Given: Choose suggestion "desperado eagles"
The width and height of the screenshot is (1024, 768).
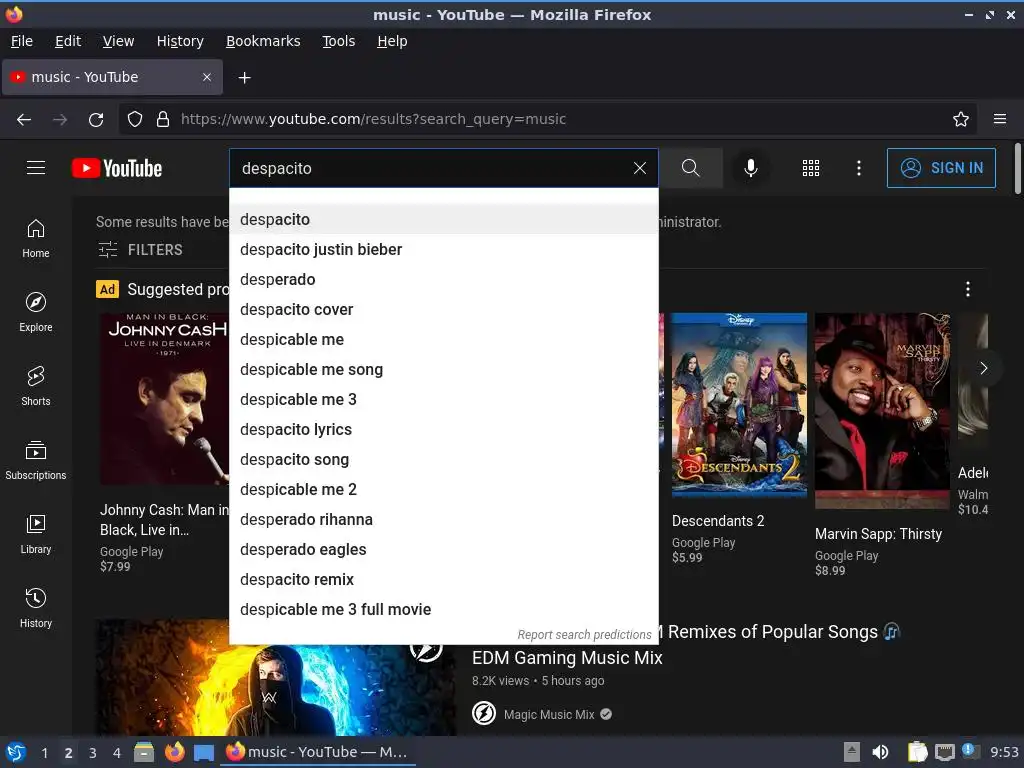Looking at the screenshot, I should [x=444, y=550].
